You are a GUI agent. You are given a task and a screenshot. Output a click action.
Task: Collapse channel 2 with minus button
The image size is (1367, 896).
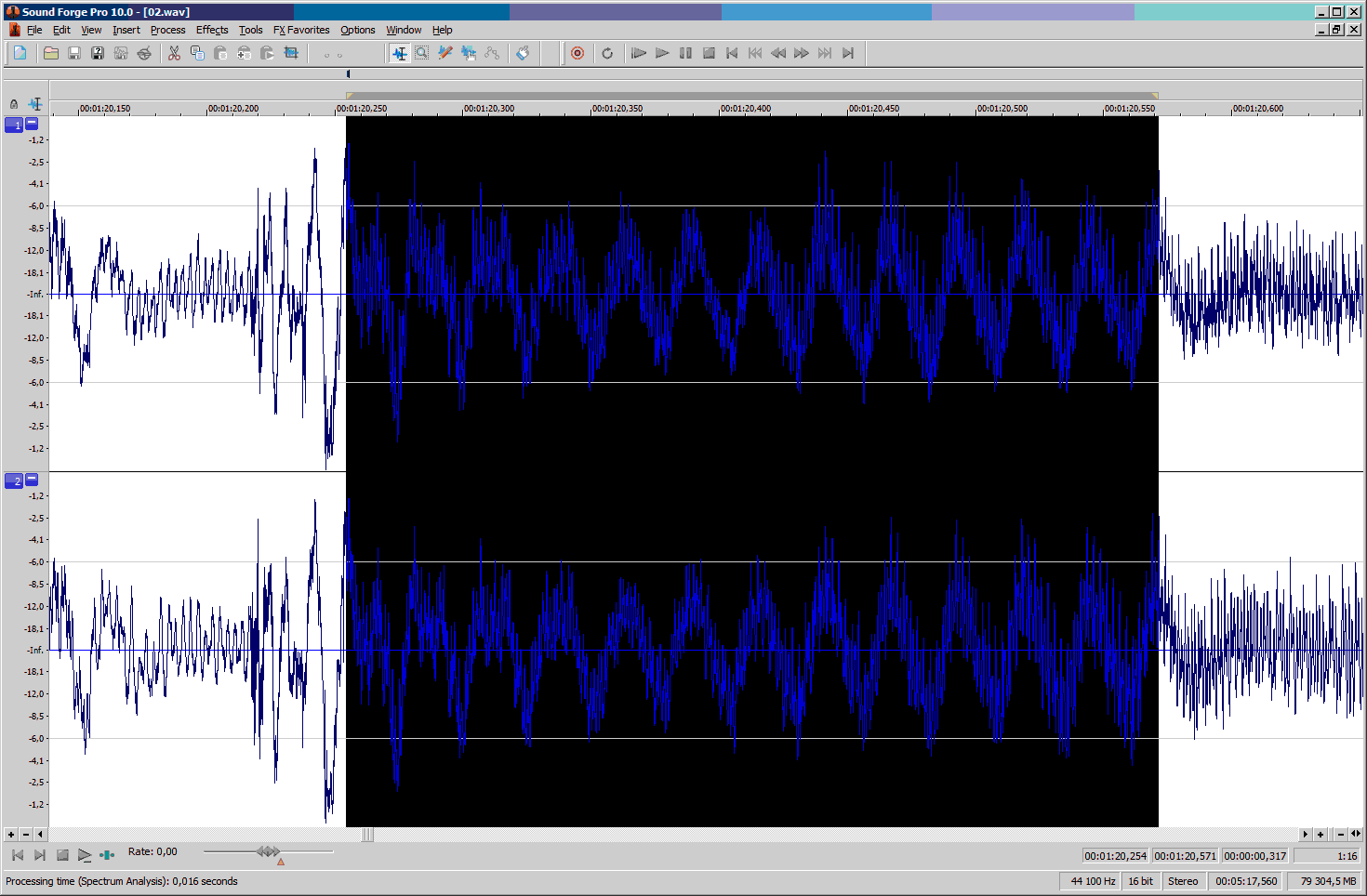point(32,479)
